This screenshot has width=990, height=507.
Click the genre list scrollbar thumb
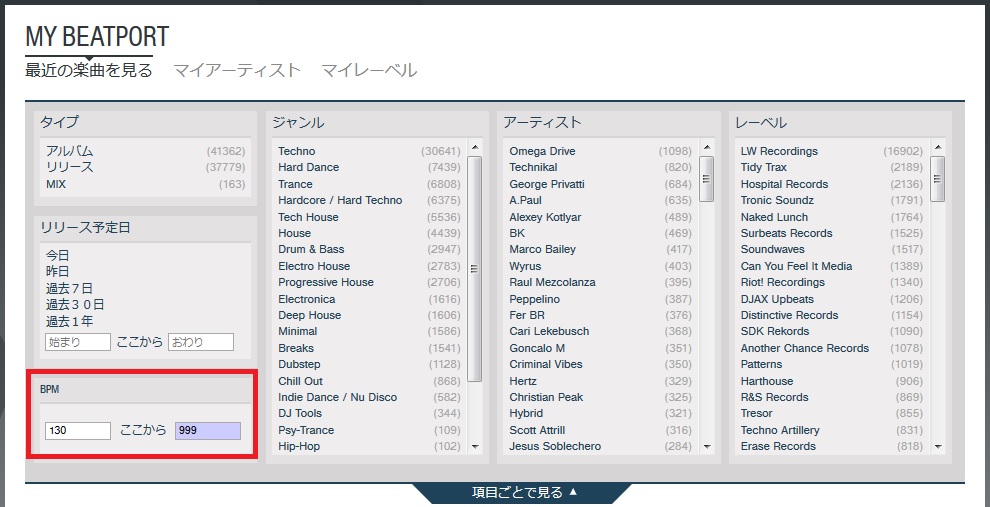(475, 269)
